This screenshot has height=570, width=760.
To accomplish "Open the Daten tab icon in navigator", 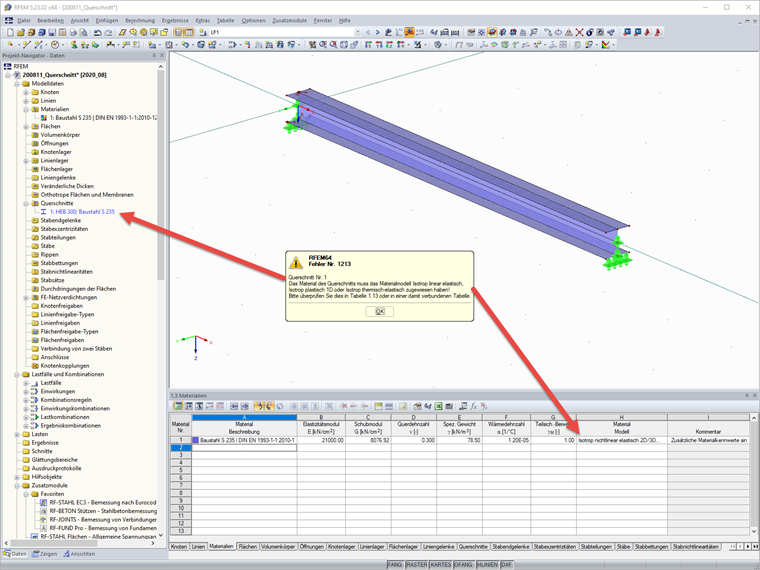I will [15, 554].
